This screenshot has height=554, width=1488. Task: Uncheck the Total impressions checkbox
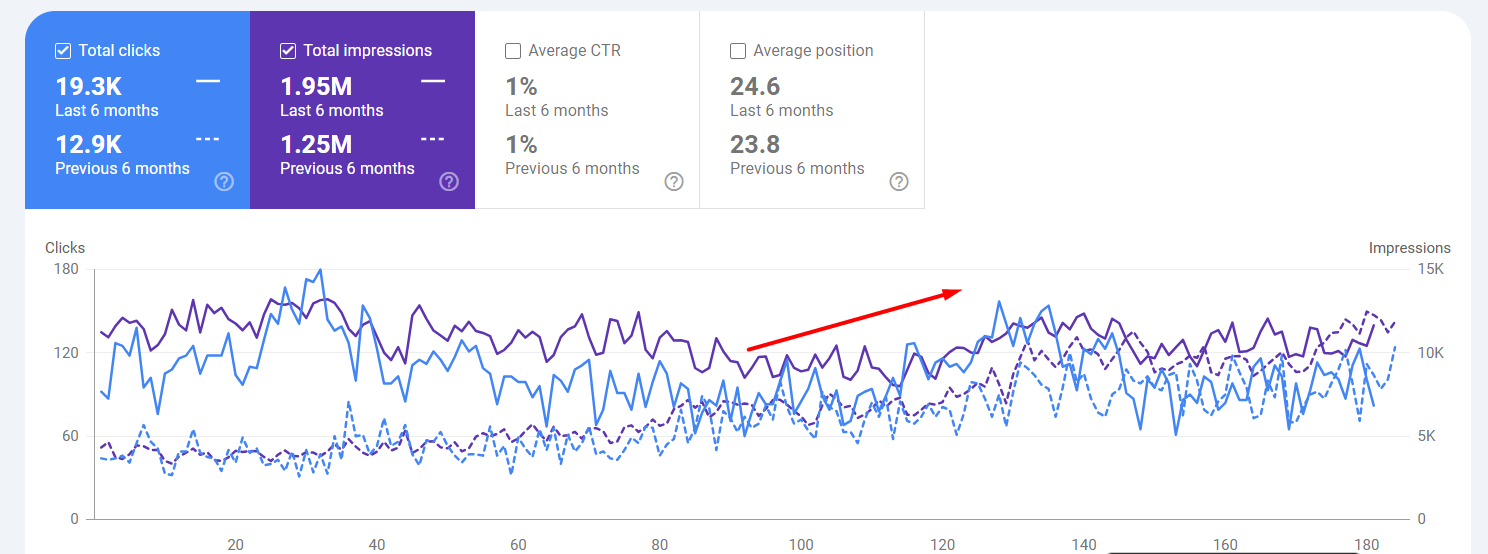click(288, 51)
